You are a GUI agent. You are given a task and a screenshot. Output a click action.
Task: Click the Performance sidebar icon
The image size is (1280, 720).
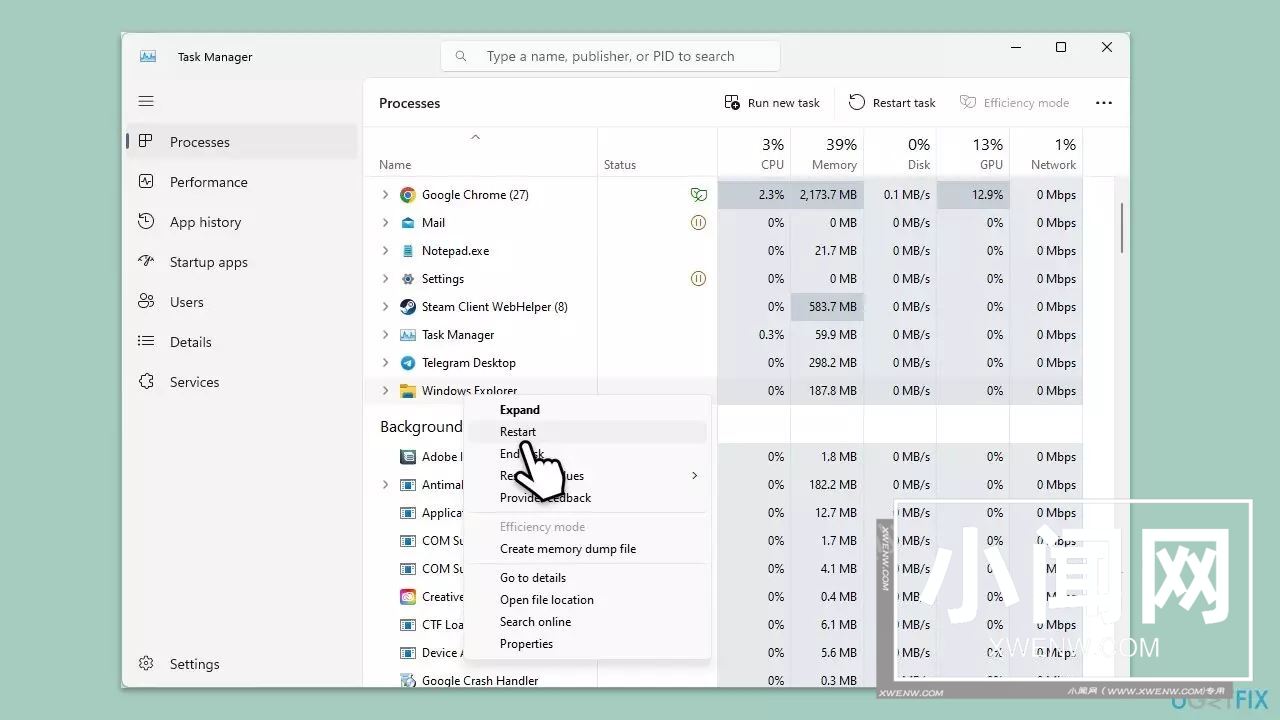tap(146, 182)
